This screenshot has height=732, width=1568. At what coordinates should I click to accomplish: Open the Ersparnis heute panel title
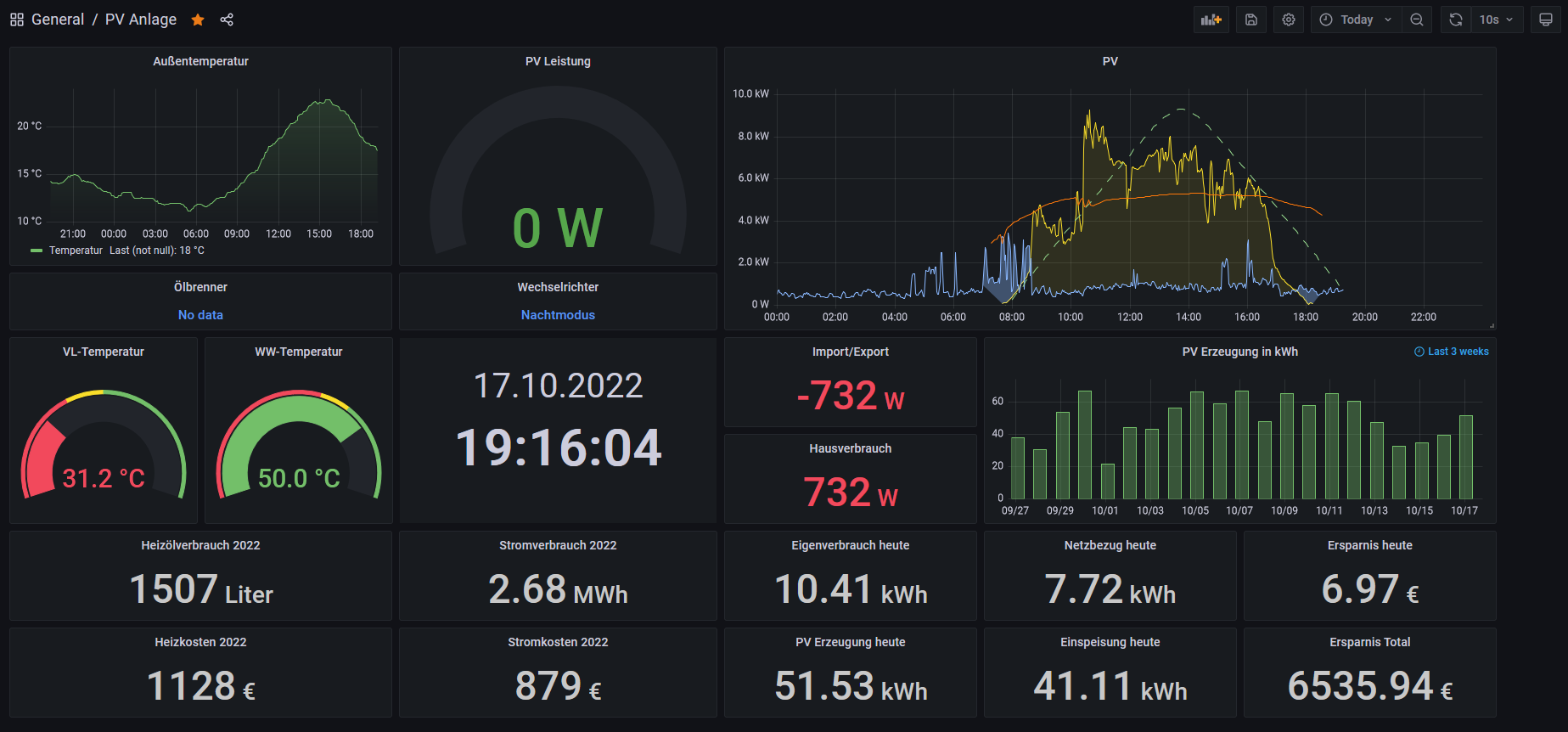1369,545
